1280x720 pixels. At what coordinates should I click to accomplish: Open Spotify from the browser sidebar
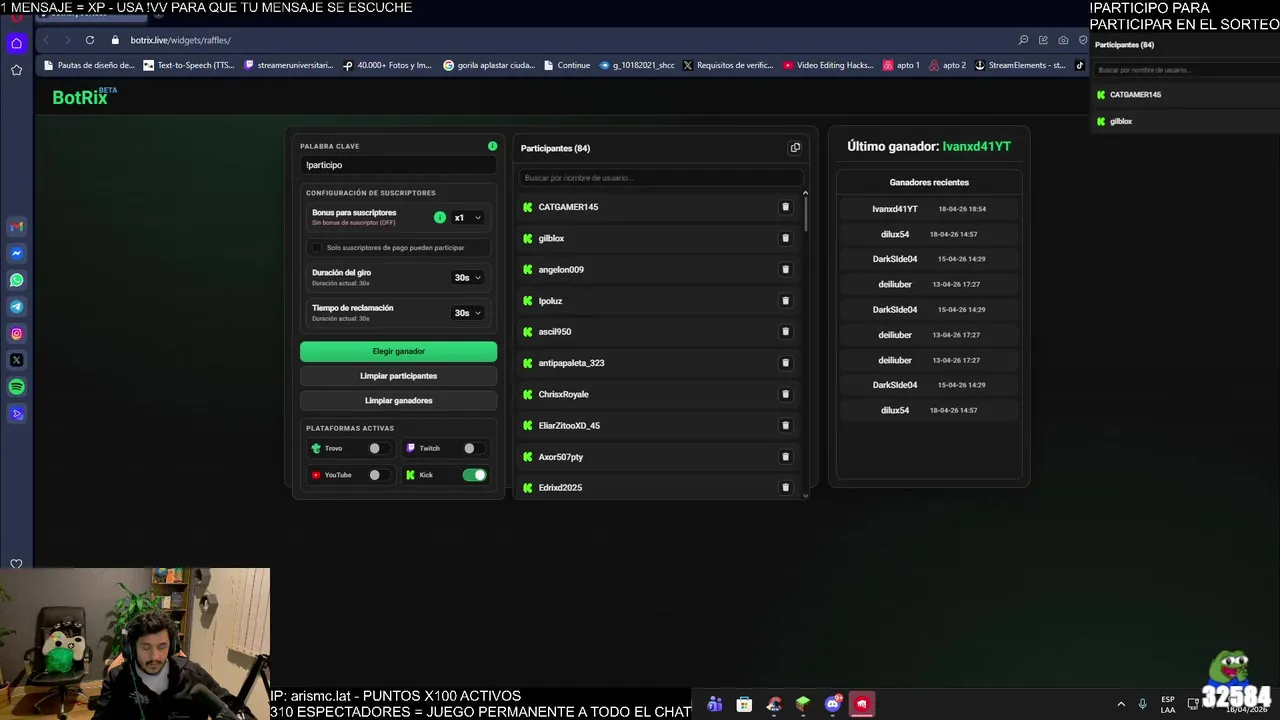coord(16,387)
